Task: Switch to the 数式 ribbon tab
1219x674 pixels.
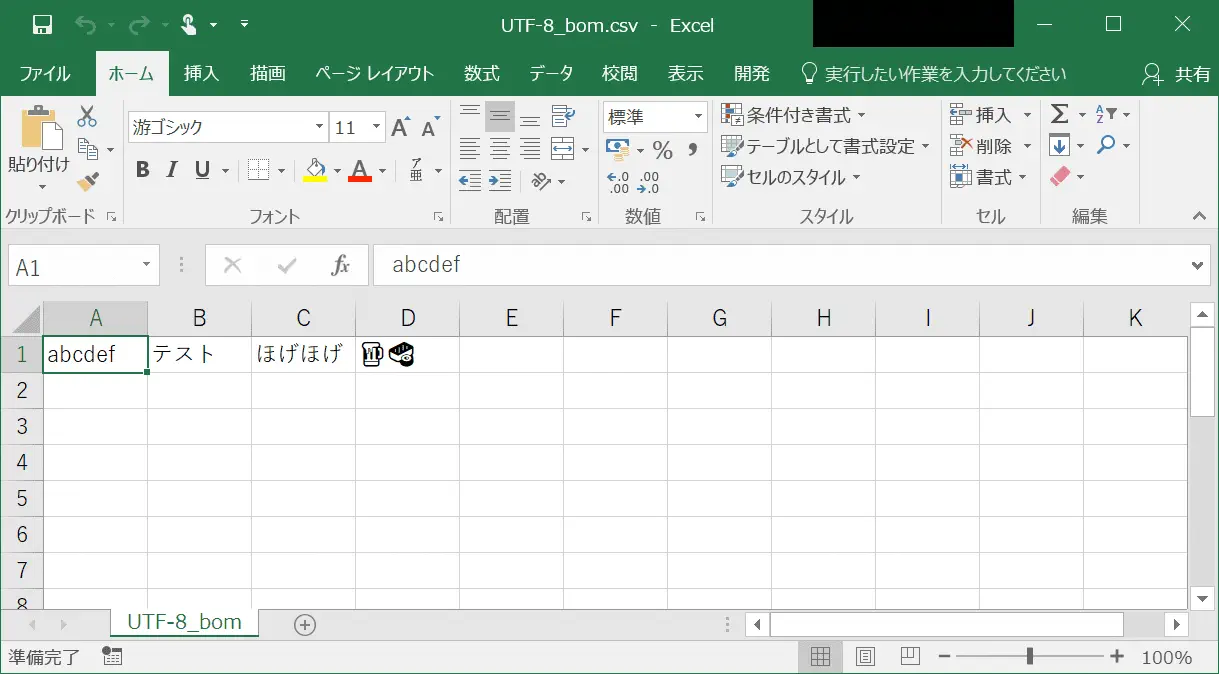Action: click(481, 74)
